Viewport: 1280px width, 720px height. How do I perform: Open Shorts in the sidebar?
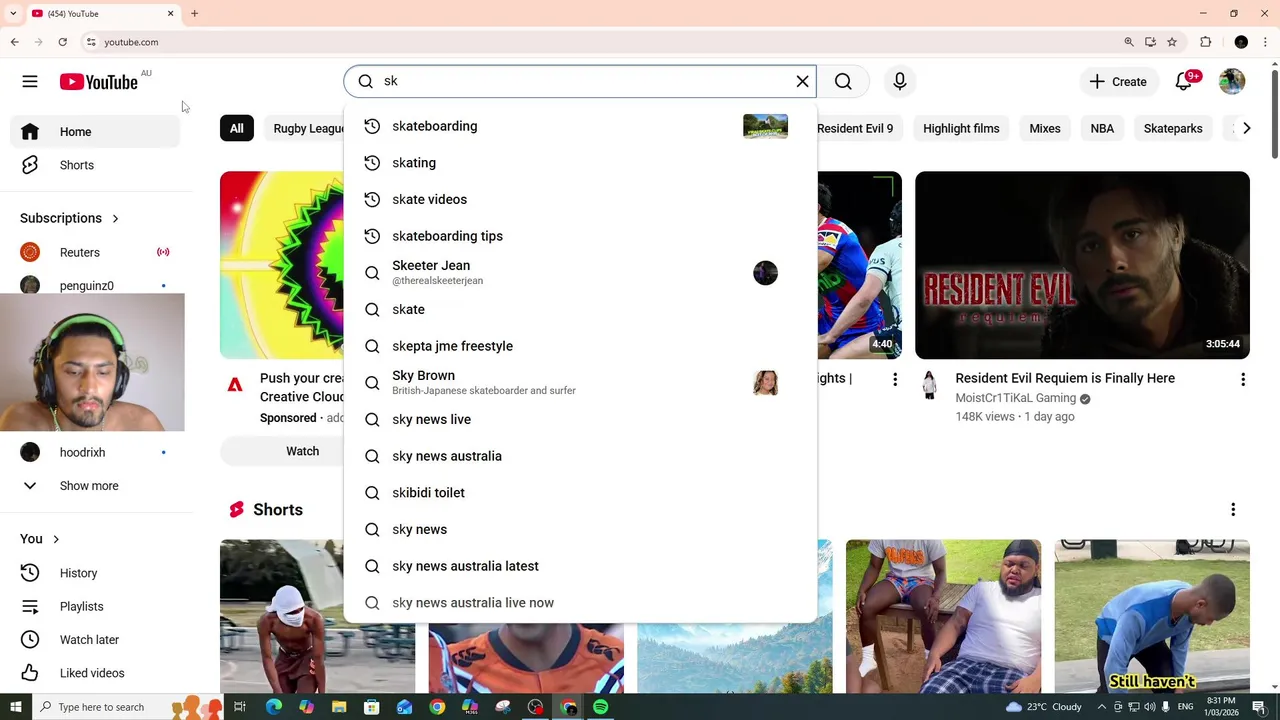tap(96, 165)
